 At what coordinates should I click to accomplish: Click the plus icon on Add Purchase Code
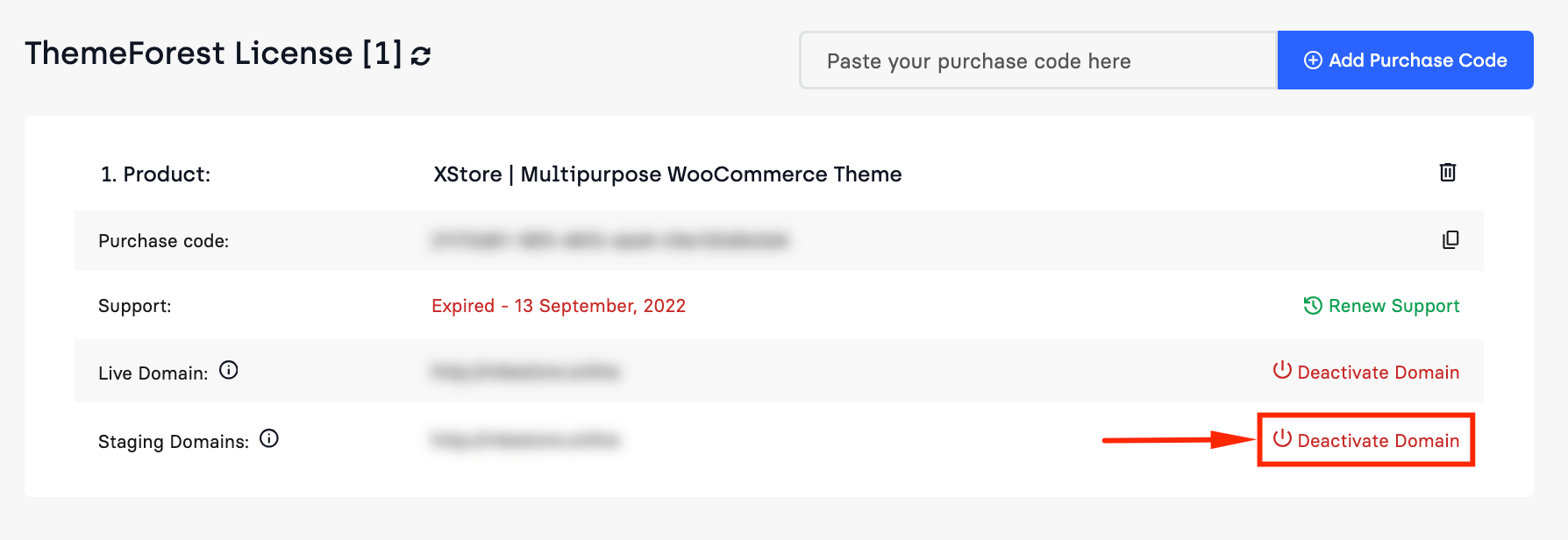[1313, 60]
